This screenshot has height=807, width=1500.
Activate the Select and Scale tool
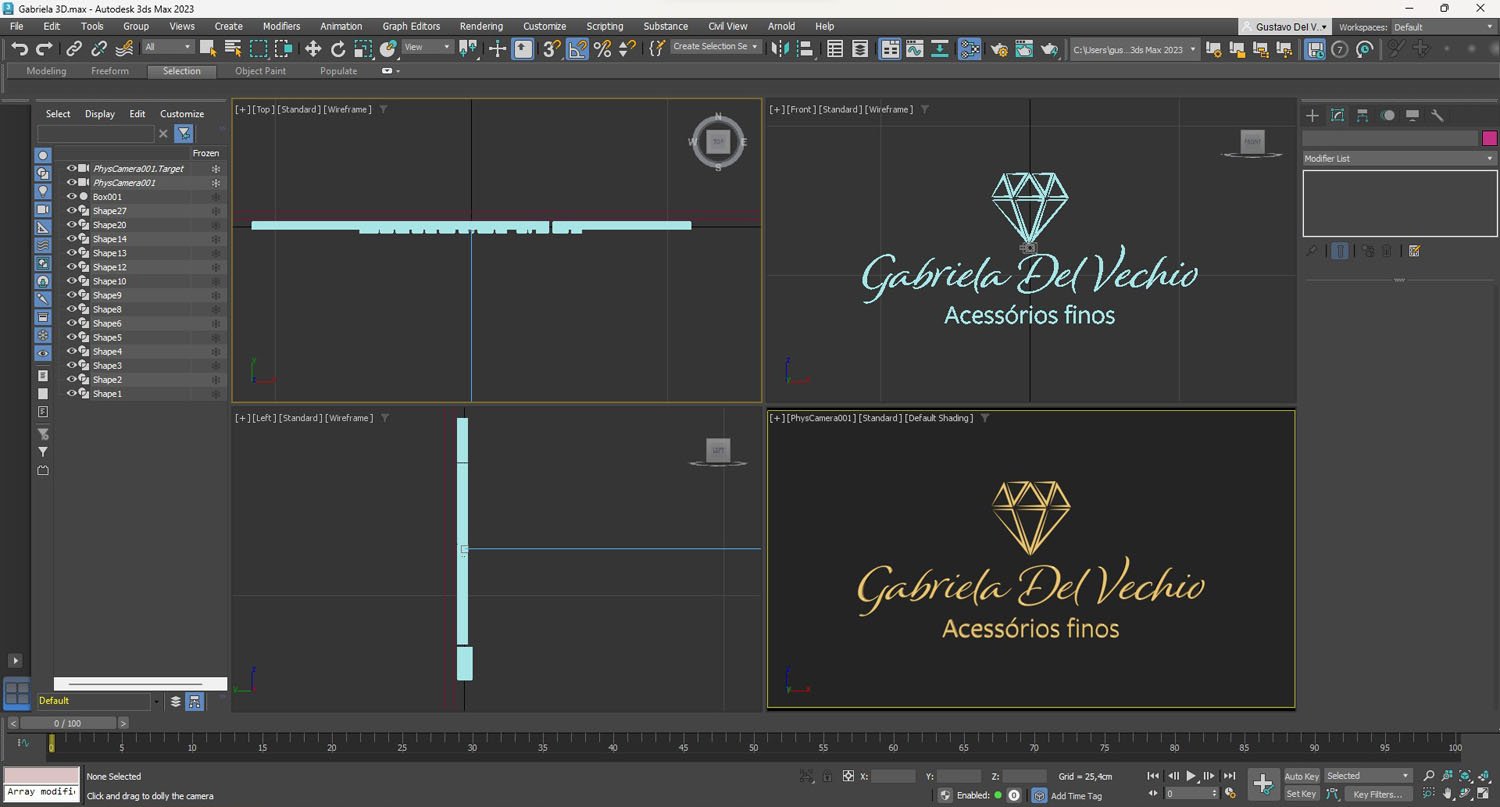click(x=363, y=48)
